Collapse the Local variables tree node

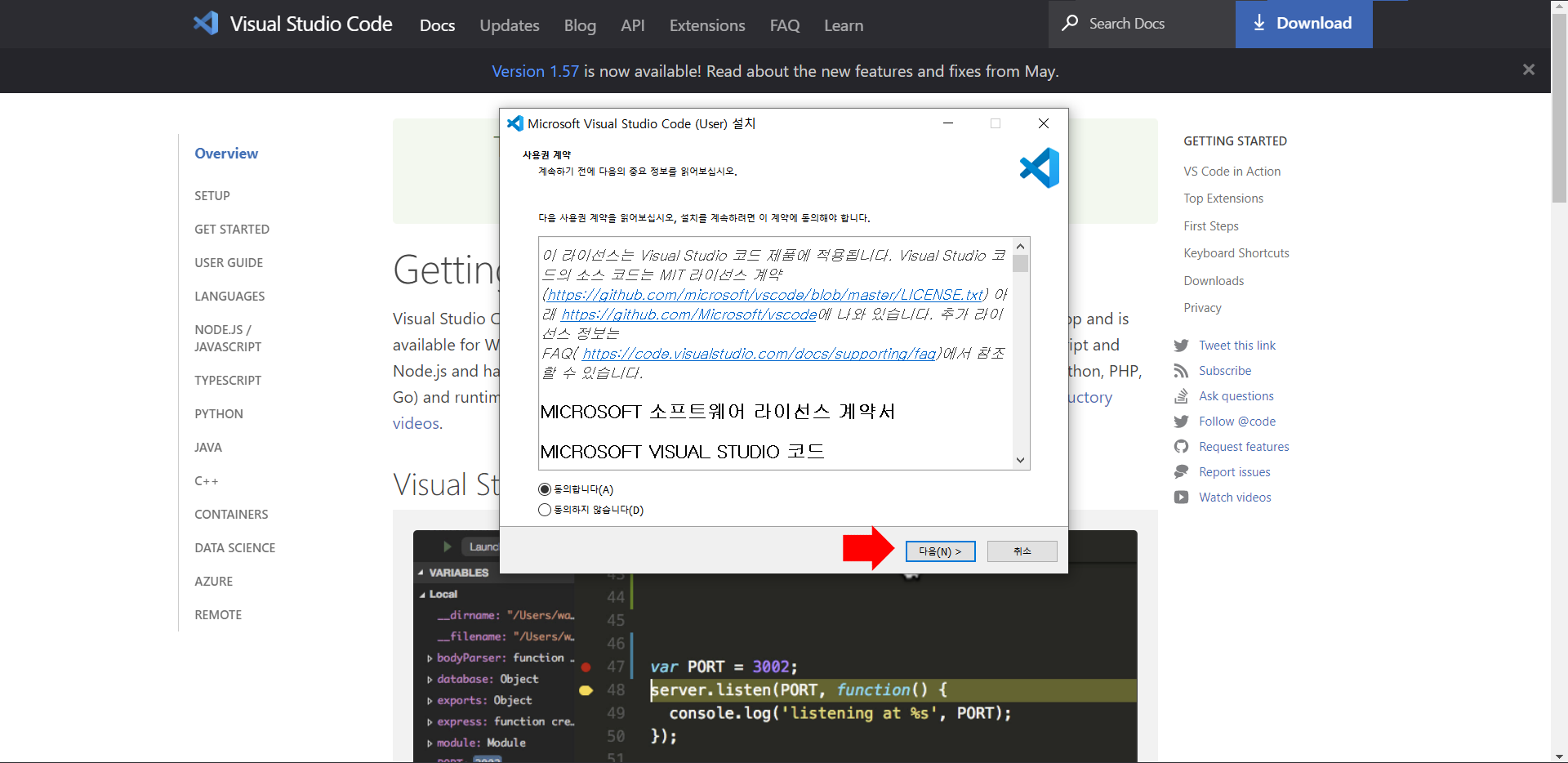tap(422, 595)
